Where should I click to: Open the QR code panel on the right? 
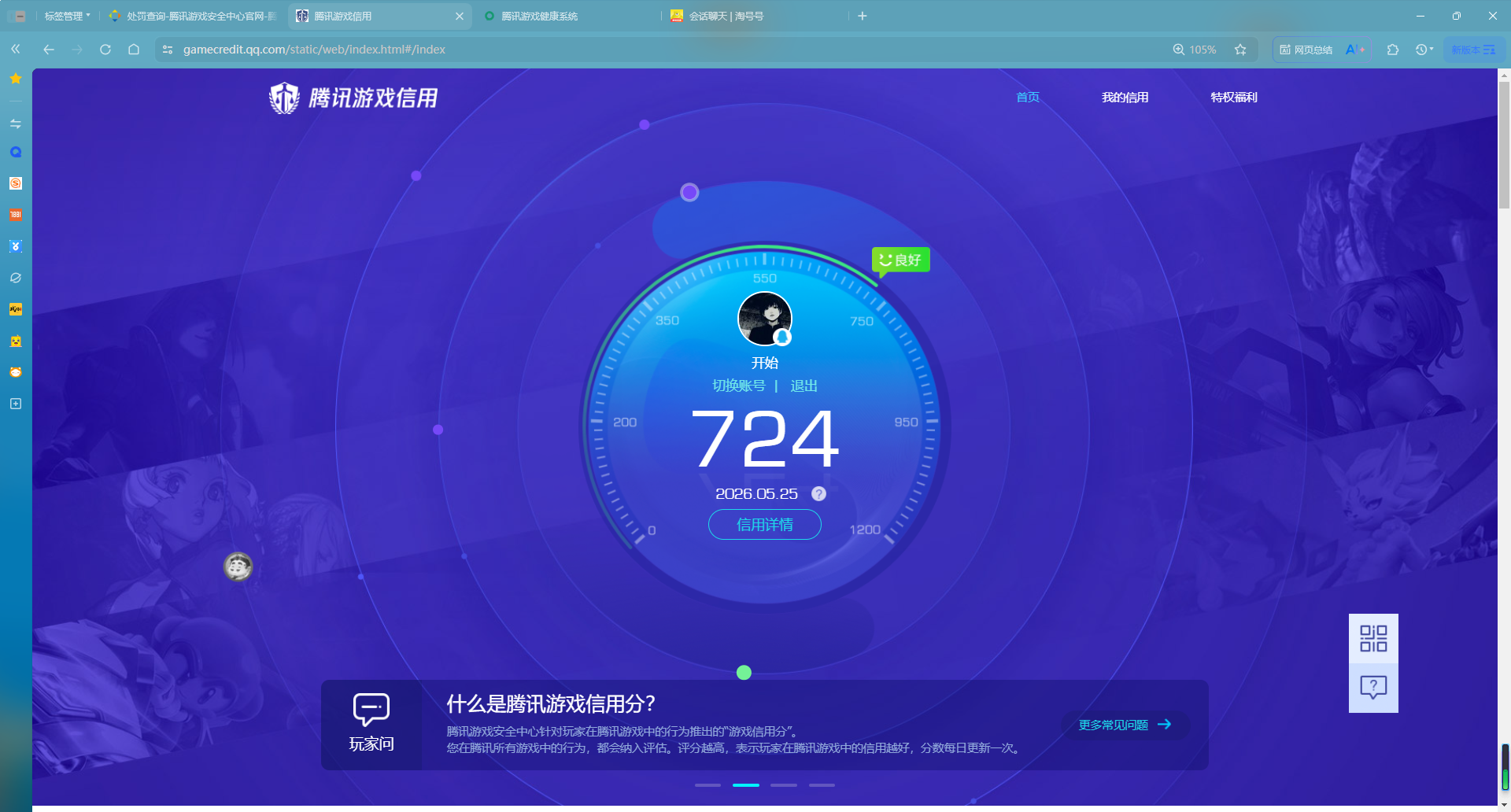point(1373,638)
